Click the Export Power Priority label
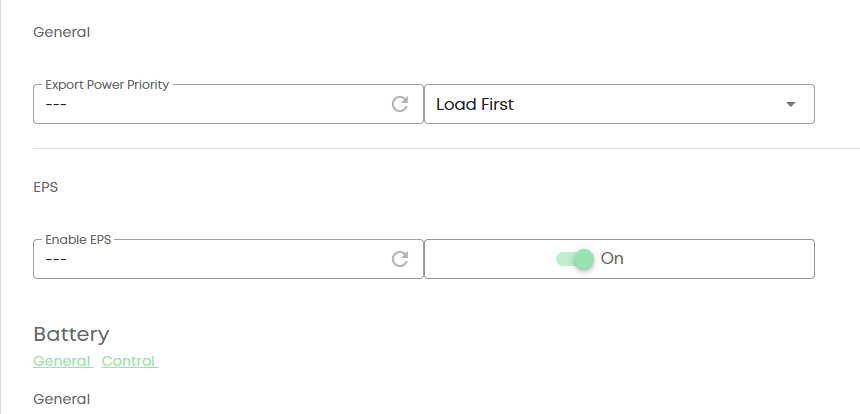Image resolution: width=860 pixels, height=414 pixels. (x=107, y=85)
